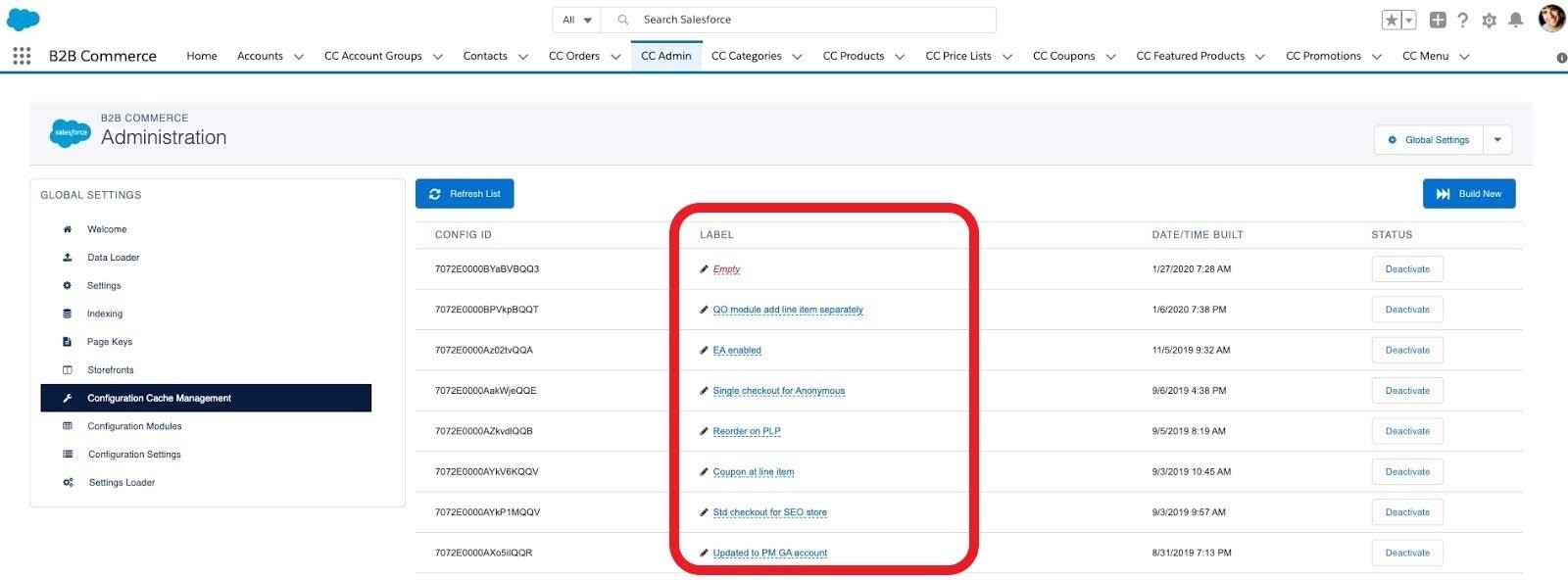Open the Favorites star icon
Screen dimensions: 1568x580
coord(1392,20)
